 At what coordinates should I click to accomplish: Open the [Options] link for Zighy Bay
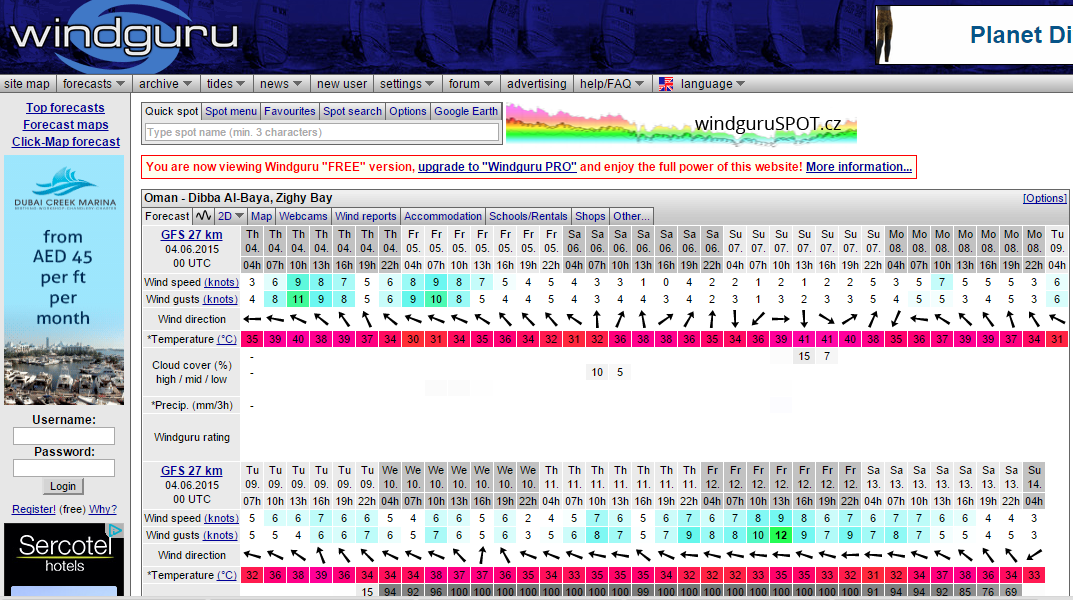click(x=1044, y=198)
